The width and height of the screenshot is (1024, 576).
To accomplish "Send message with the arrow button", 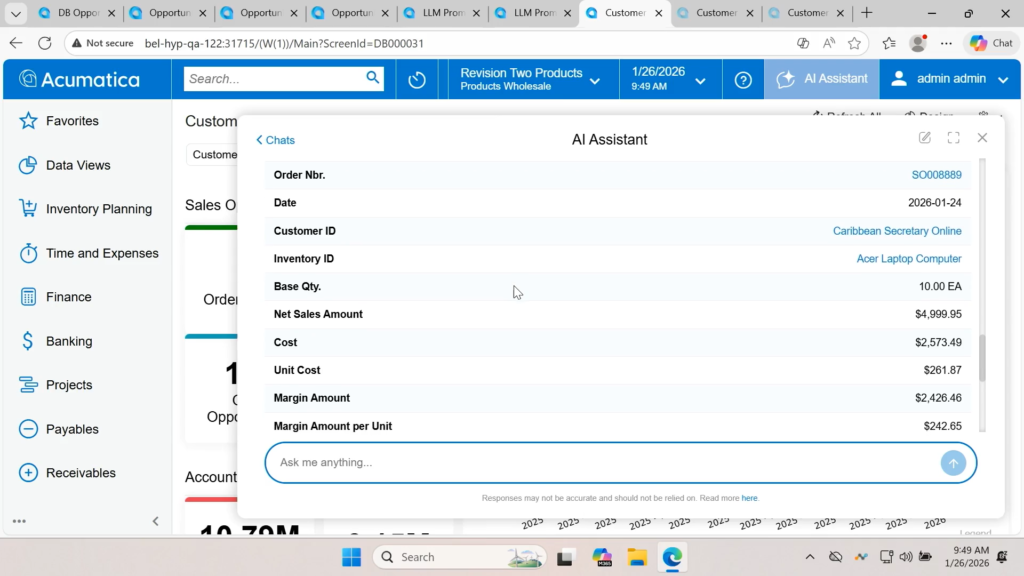I will (953, 463).
